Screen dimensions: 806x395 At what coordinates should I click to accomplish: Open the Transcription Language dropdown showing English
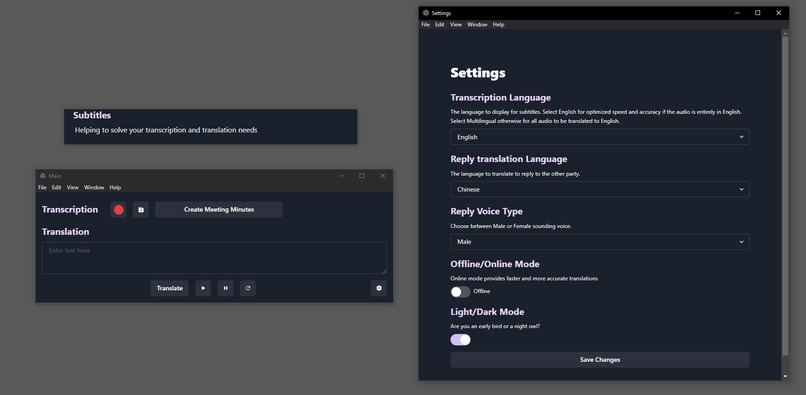(600, 137)
